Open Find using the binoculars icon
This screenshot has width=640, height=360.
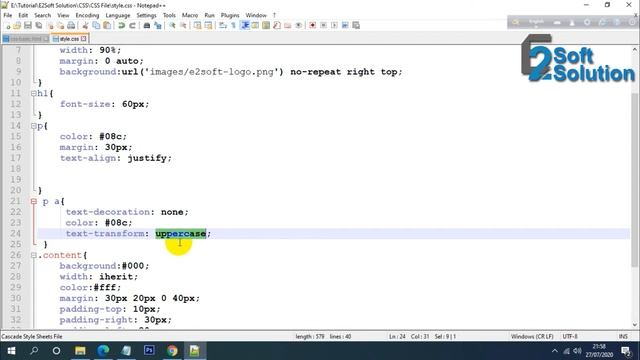[147, 25]
